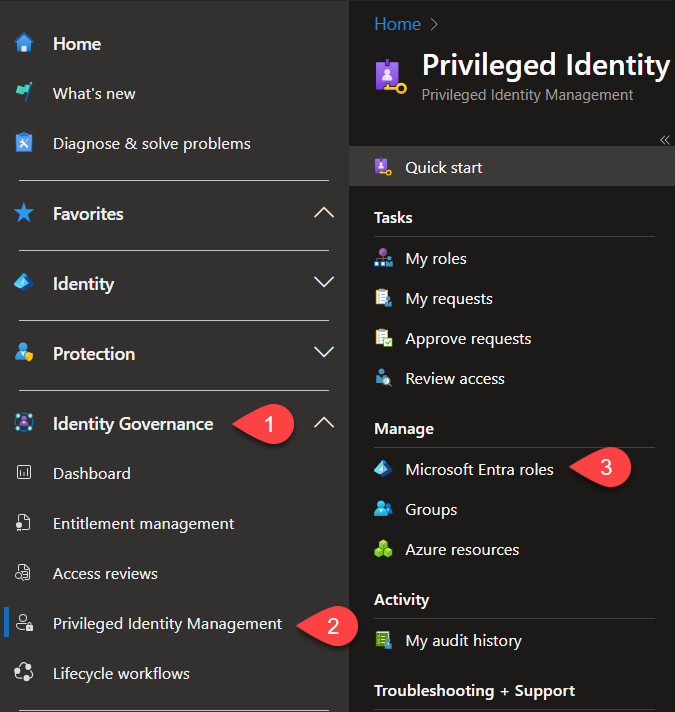Screen dimensions: 675x712
Task: Click the Diagnose & solve problems icon
Action: coord(24,143)
